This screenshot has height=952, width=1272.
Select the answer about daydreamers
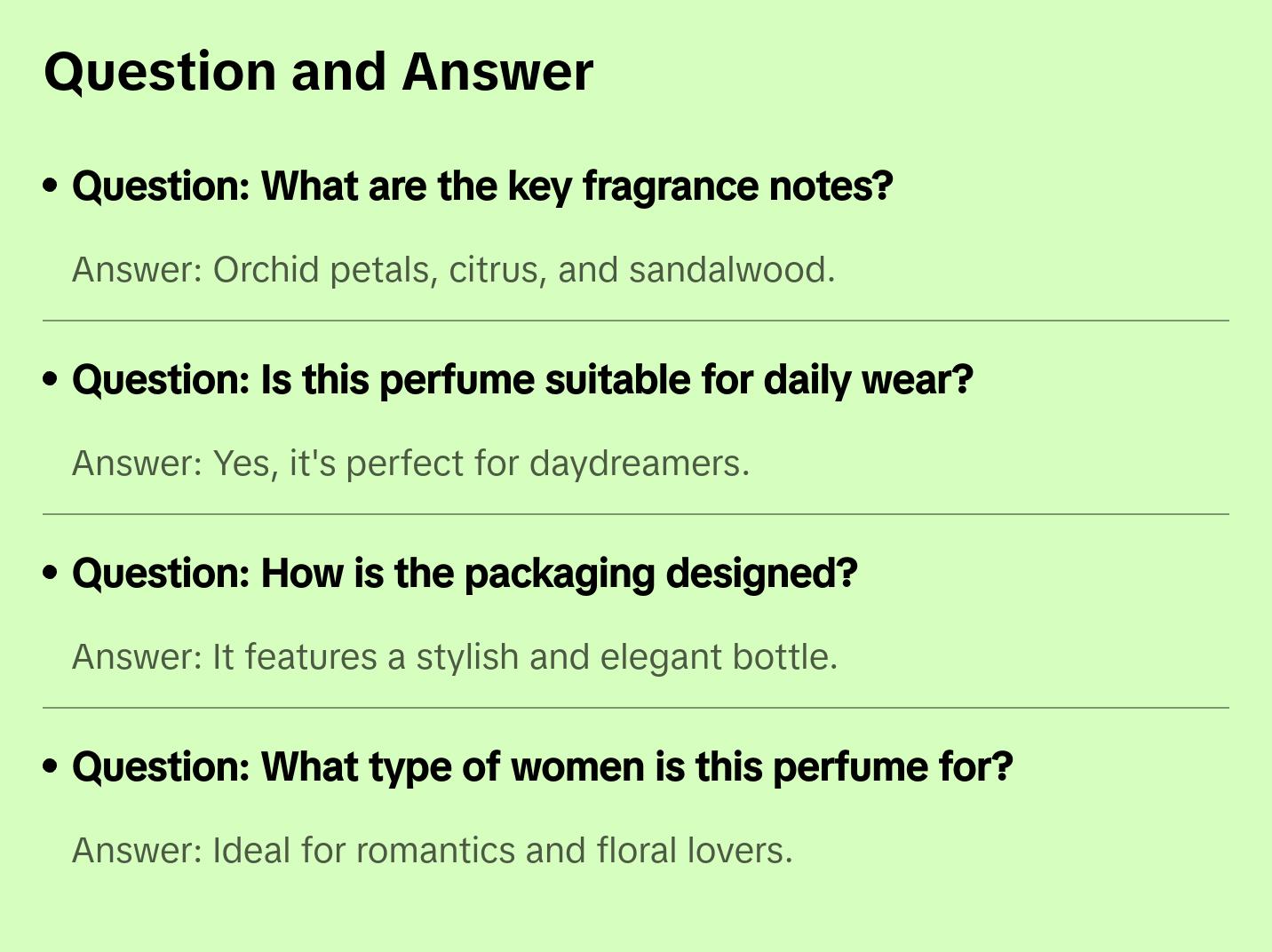410,464
